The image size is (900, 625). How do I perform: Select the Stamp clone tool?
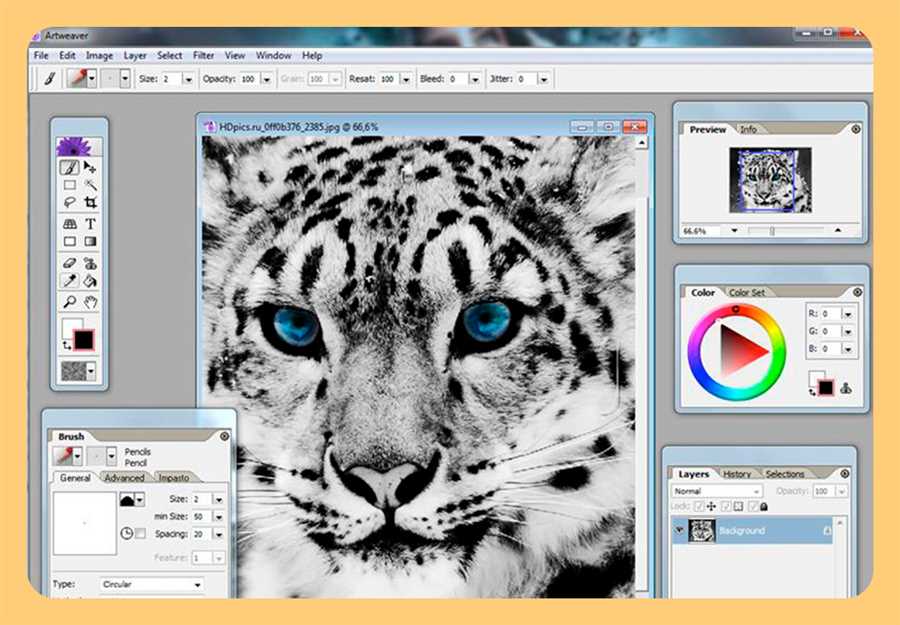click(x=90, y=263)
